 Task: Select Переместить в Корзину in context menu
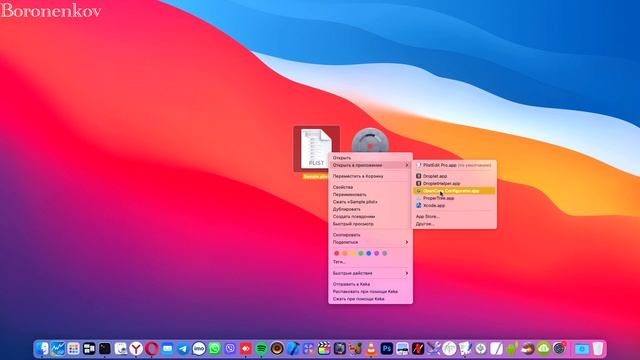pyautogui.click(x=370, y=176)
